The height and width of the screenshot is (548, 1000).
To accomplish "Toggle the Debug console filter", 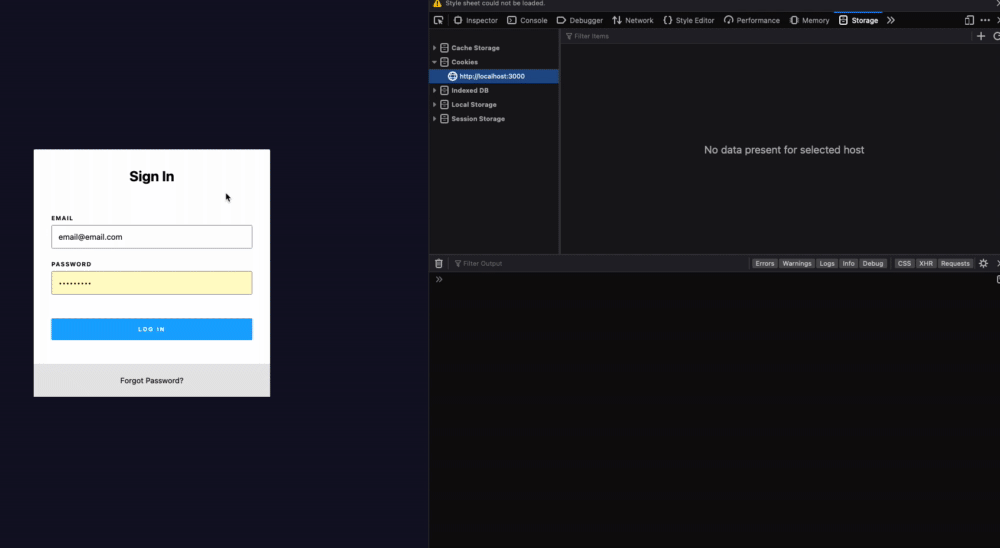I will [872, 263].
